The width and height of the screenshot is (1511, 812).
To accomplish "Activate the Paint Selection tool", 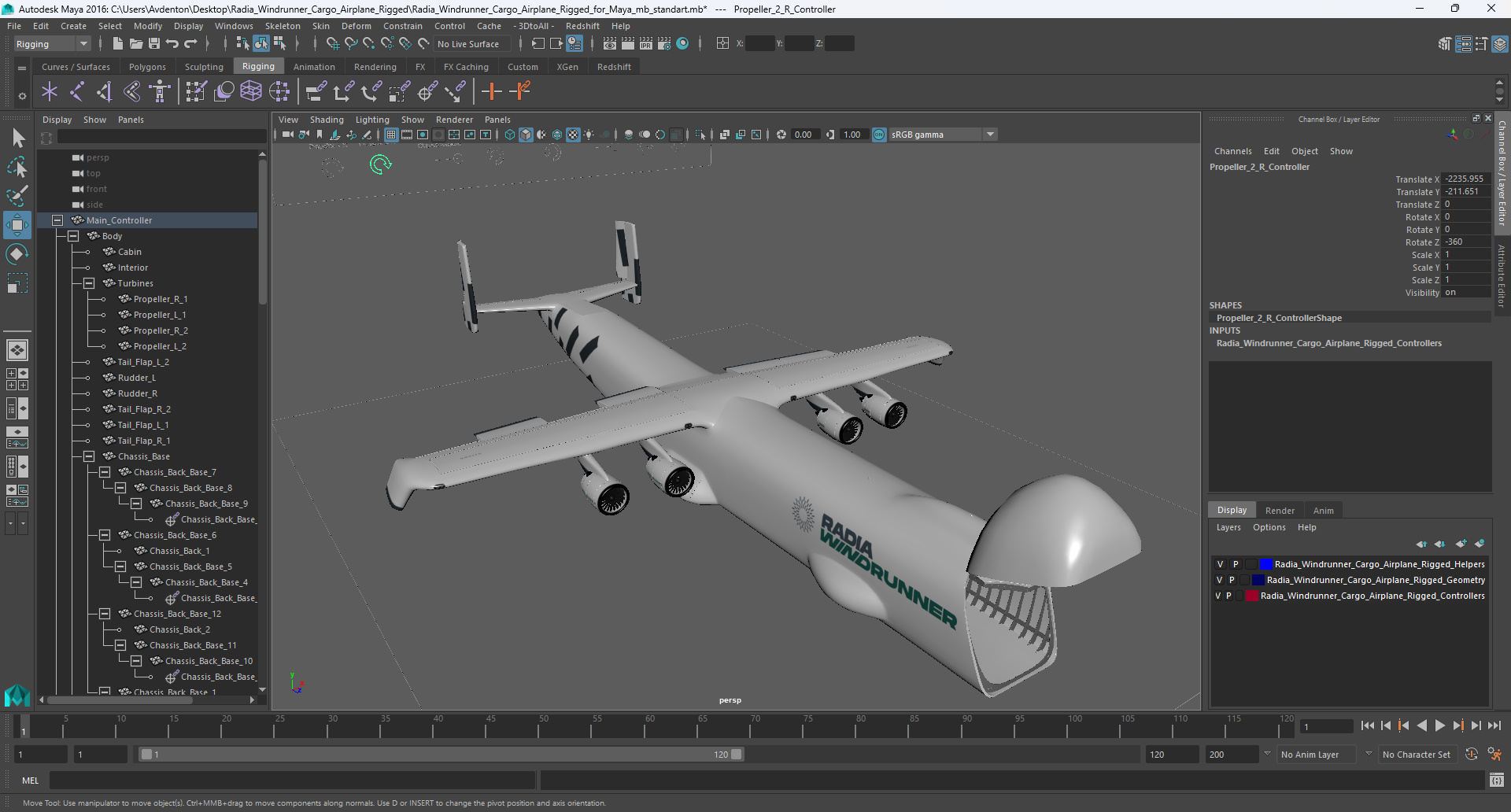I will [x=17, y=195].
